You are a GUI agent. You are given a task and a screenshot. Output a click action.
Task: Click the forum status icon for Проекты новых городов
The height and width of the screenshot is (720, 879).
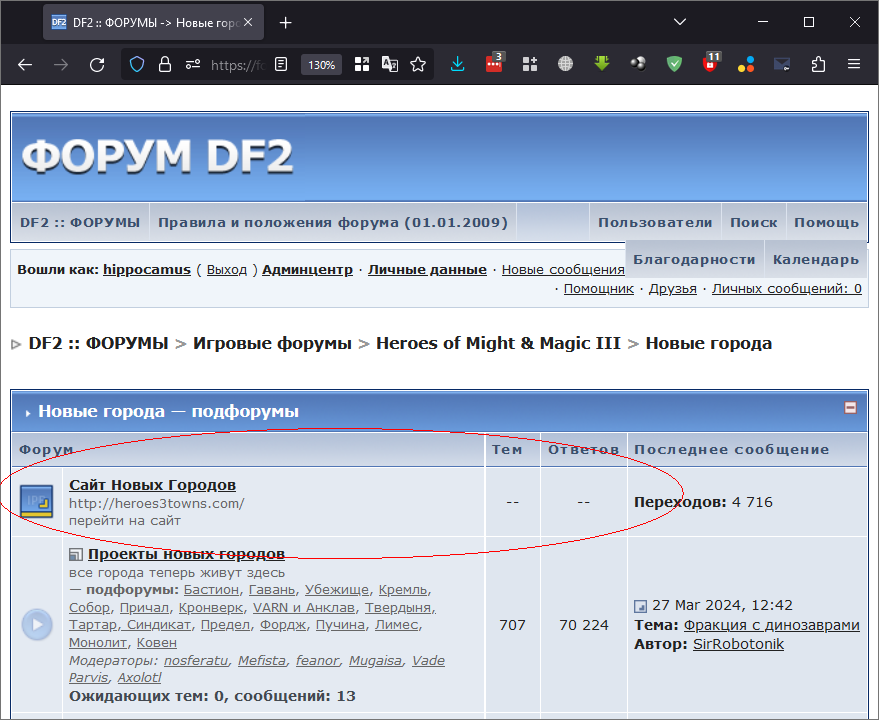37,625
